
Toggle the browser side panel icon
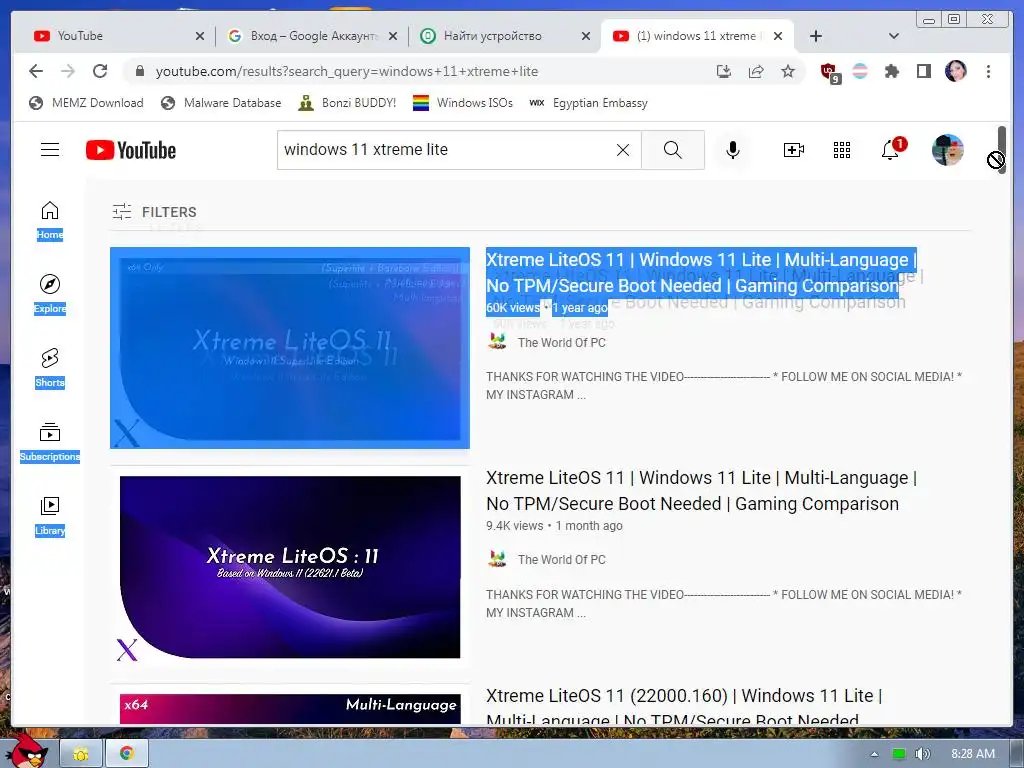[x=923, y=71]
